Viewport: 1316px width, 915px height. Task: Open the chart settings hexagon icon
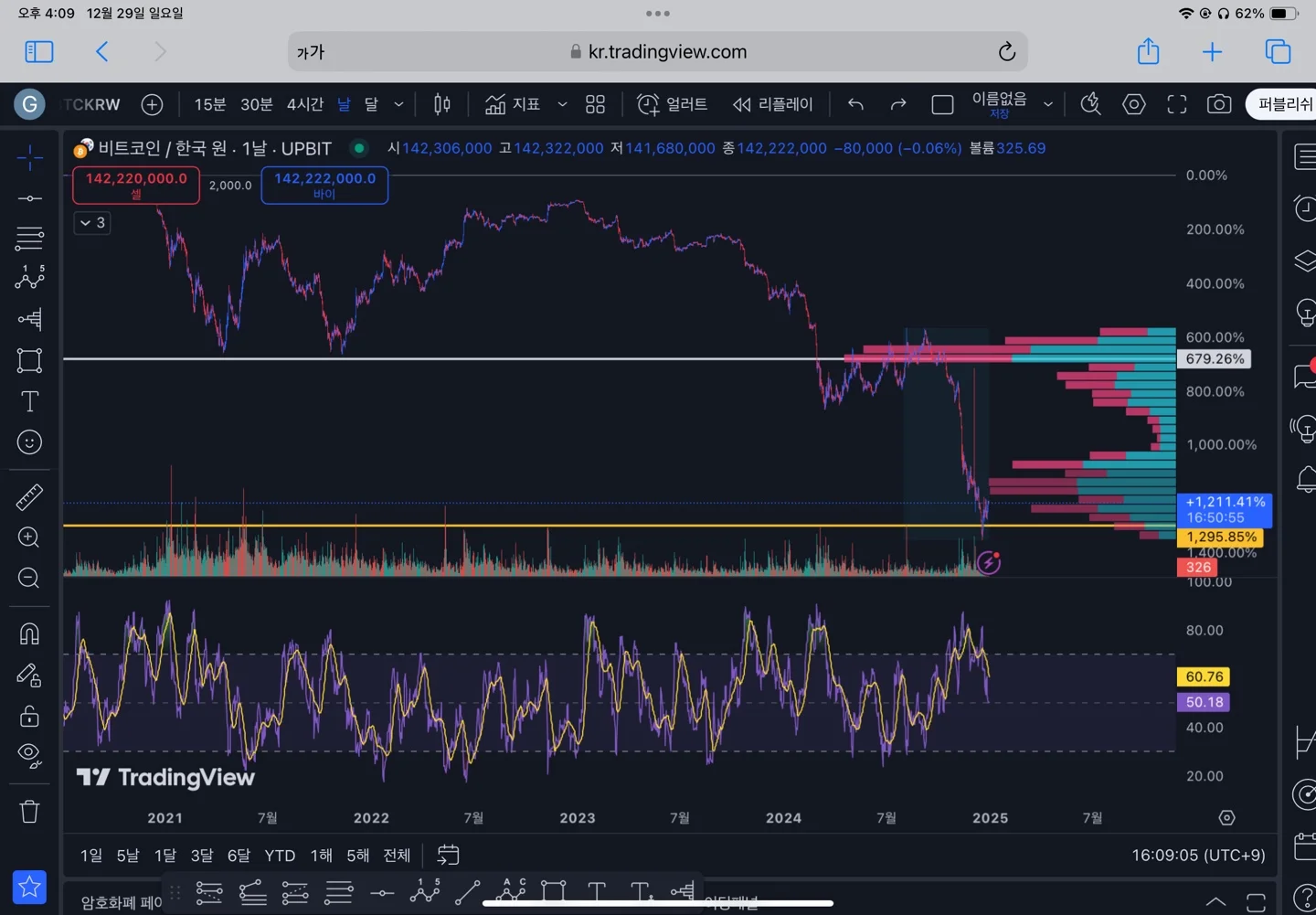[x=1134, y=104]
